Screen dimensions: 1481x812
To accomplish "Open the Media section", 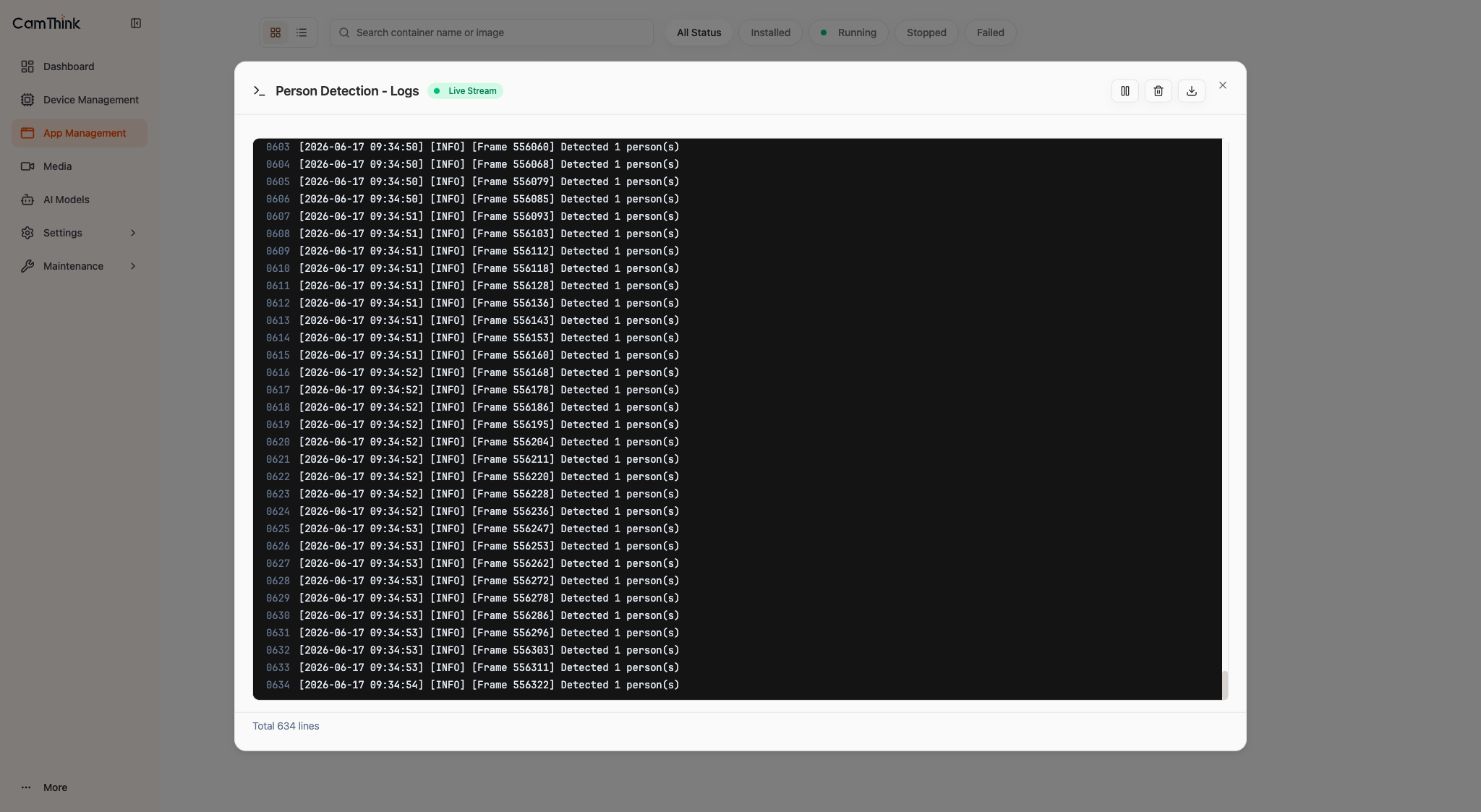I will [x=80, y=166].
